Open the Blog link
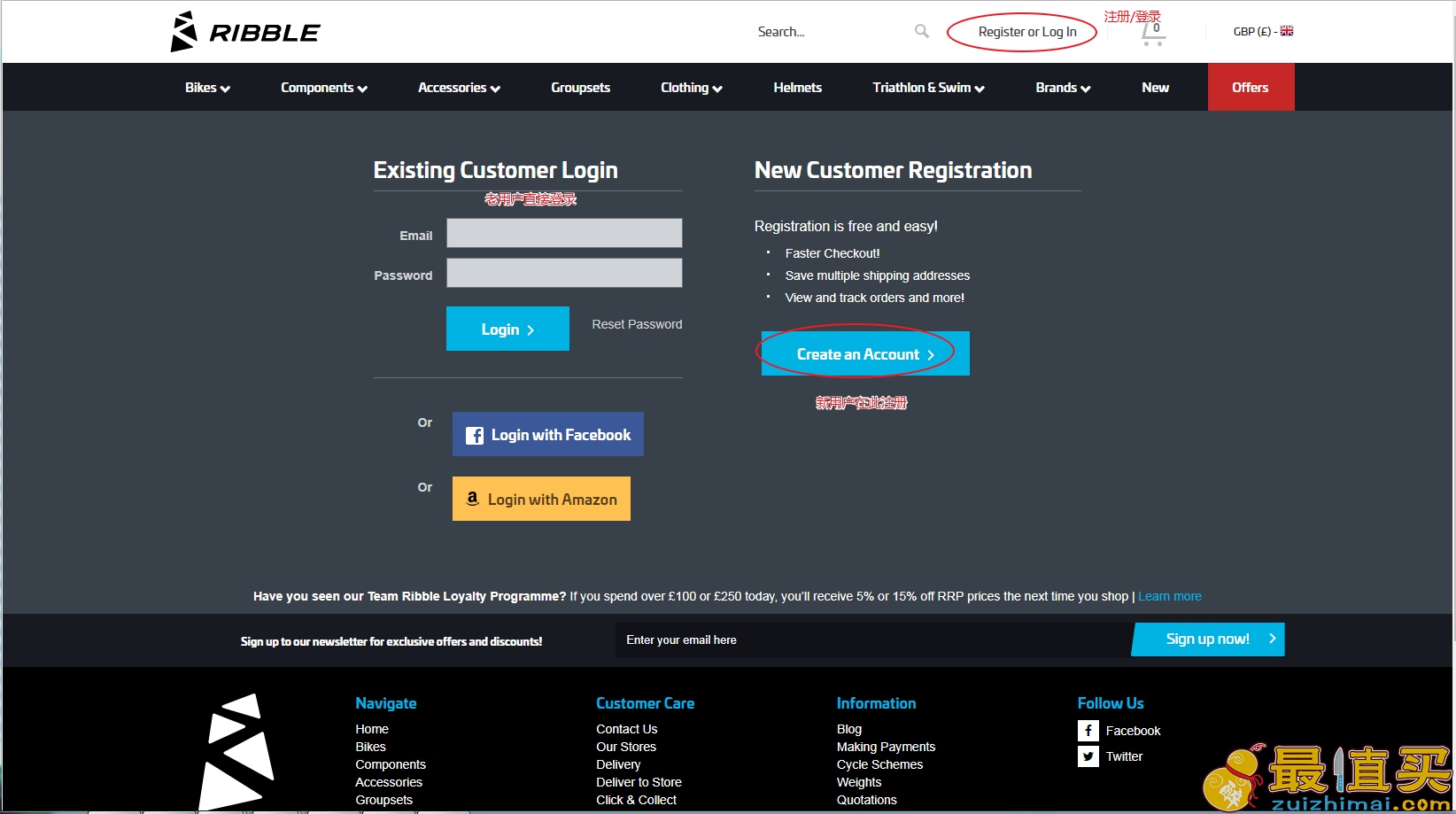The height and width of the screenshot is (814, 1456). coord(848,729)
